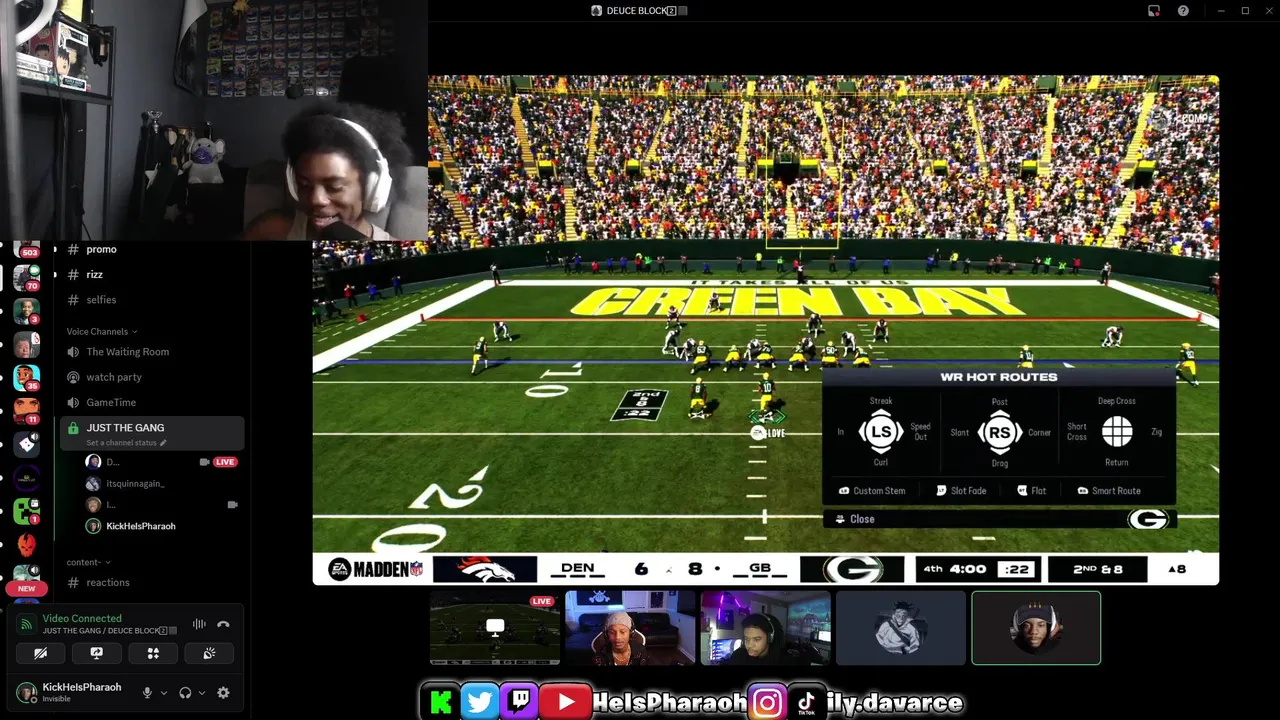Open User Settings gear
The image size is (1280, 720).
[x=223, y=692]
